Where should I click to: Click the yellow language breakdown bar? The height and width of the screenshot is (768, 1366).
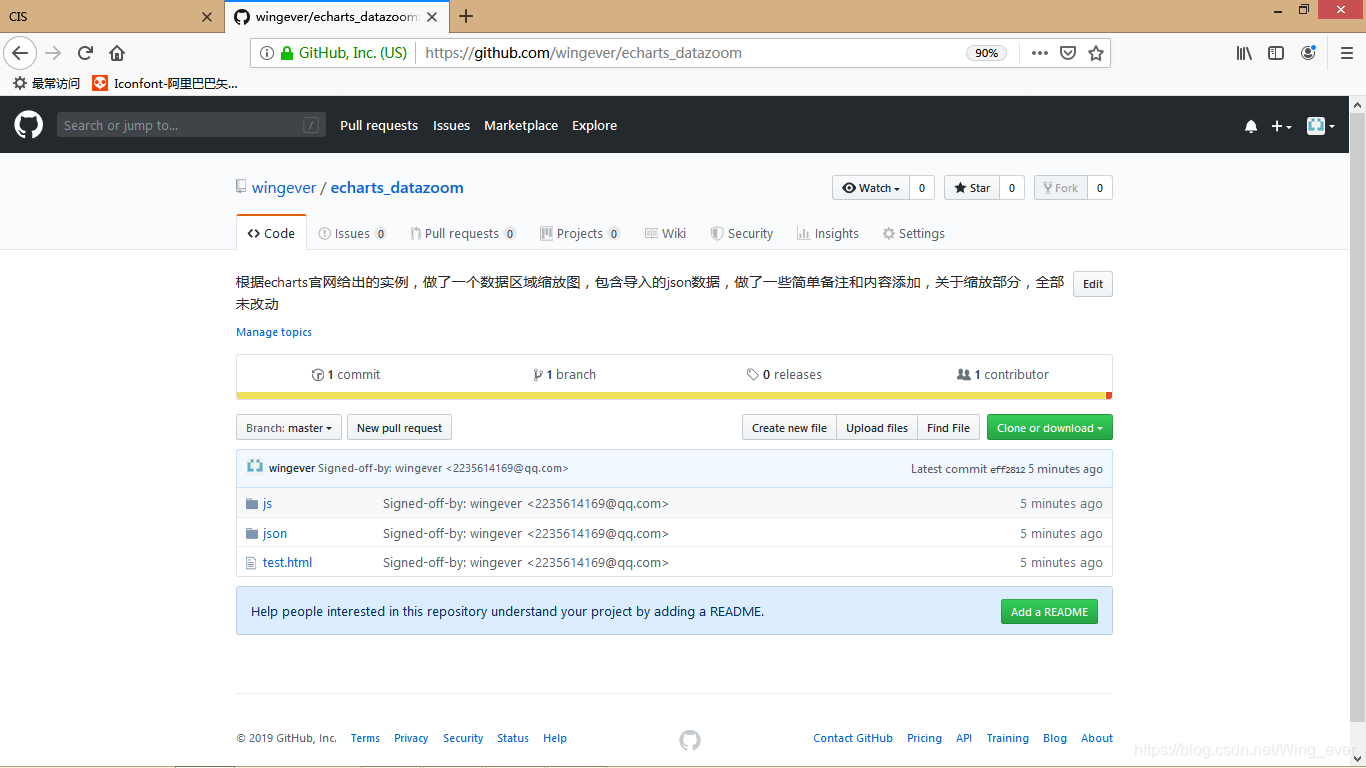[x=671, y=396]
